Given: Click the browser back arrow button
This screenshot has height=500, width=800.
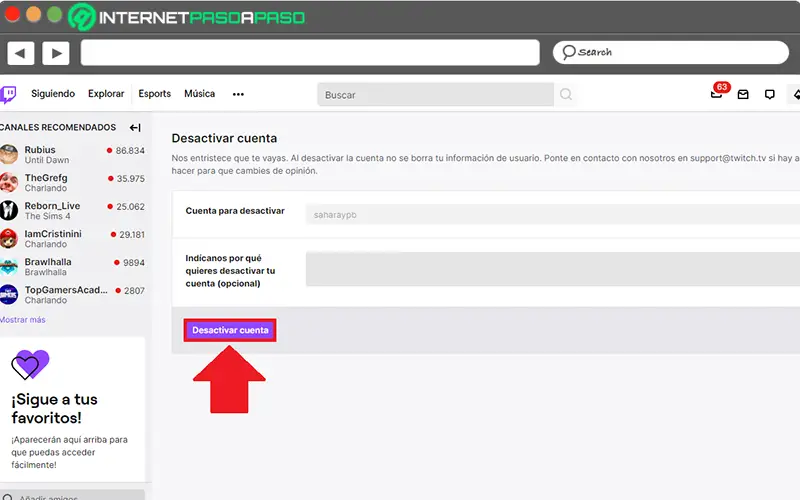Looking at the screenshot, I should coord(21,53).
